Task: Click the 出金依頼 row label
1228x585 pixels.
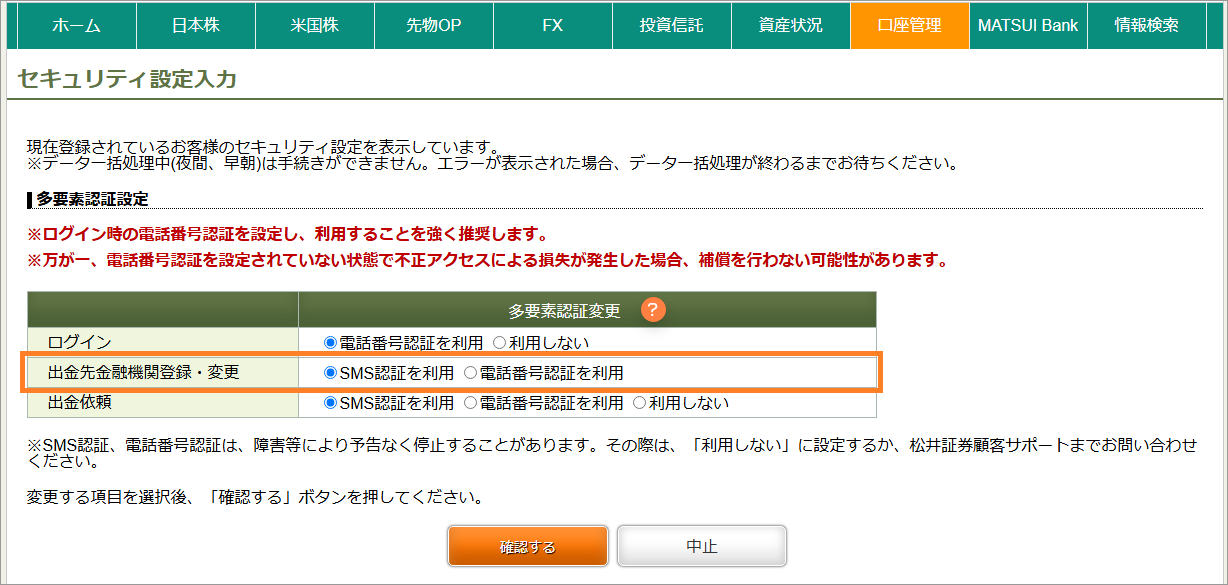Action: pos(79,403)
